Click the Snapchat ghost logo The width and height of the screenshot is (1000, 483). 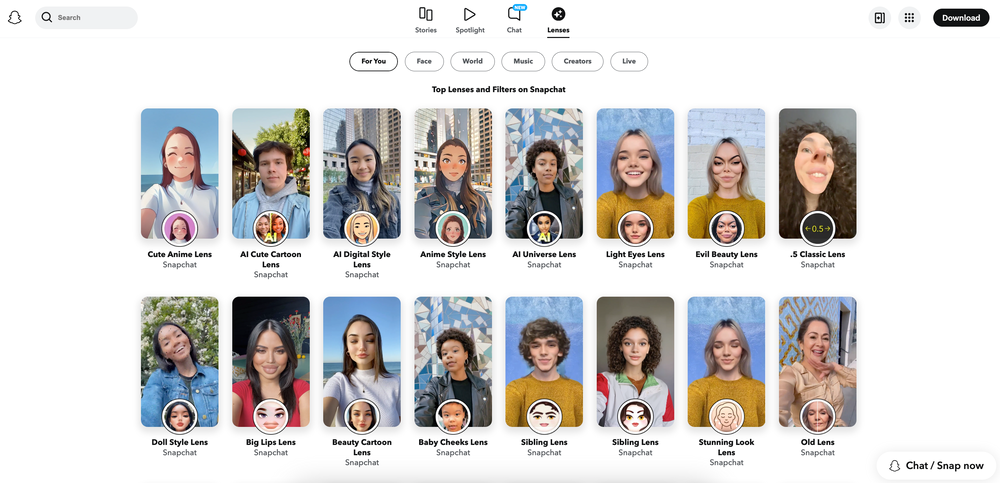coord(15,18)
